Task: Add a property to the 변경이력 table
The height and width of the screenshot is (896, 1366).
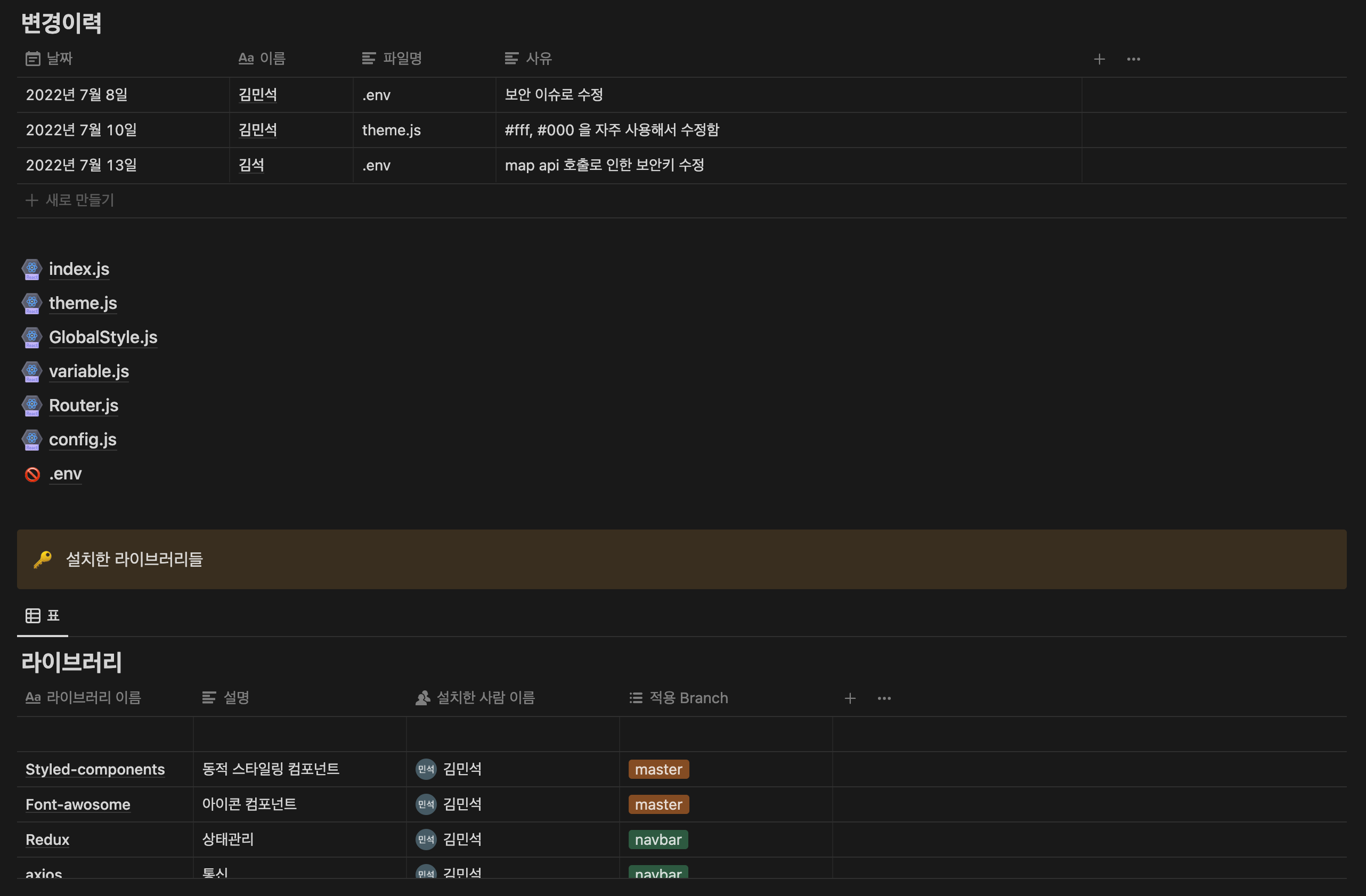Action: (1099, 59)
